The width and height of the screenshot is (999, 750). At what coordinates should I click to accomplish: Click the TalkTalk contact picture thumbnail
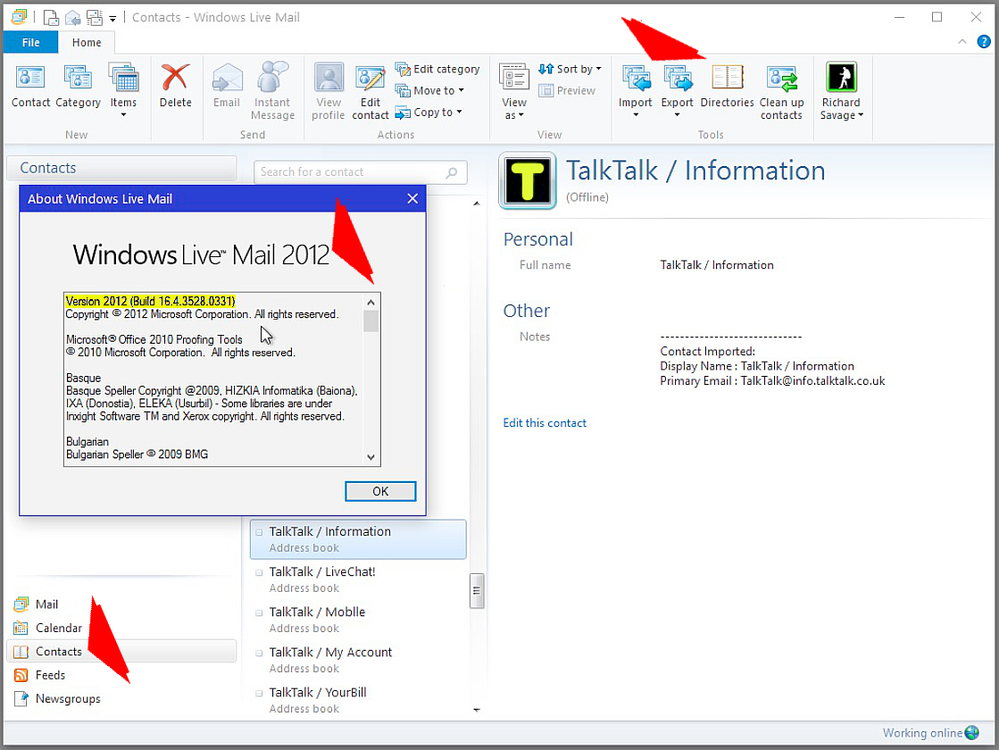[x=528, y=180]
